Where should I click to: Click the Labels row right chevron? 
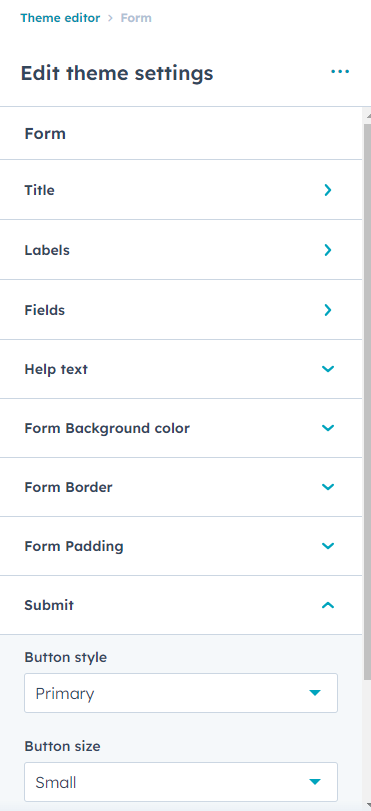click(x=328, y=250)
